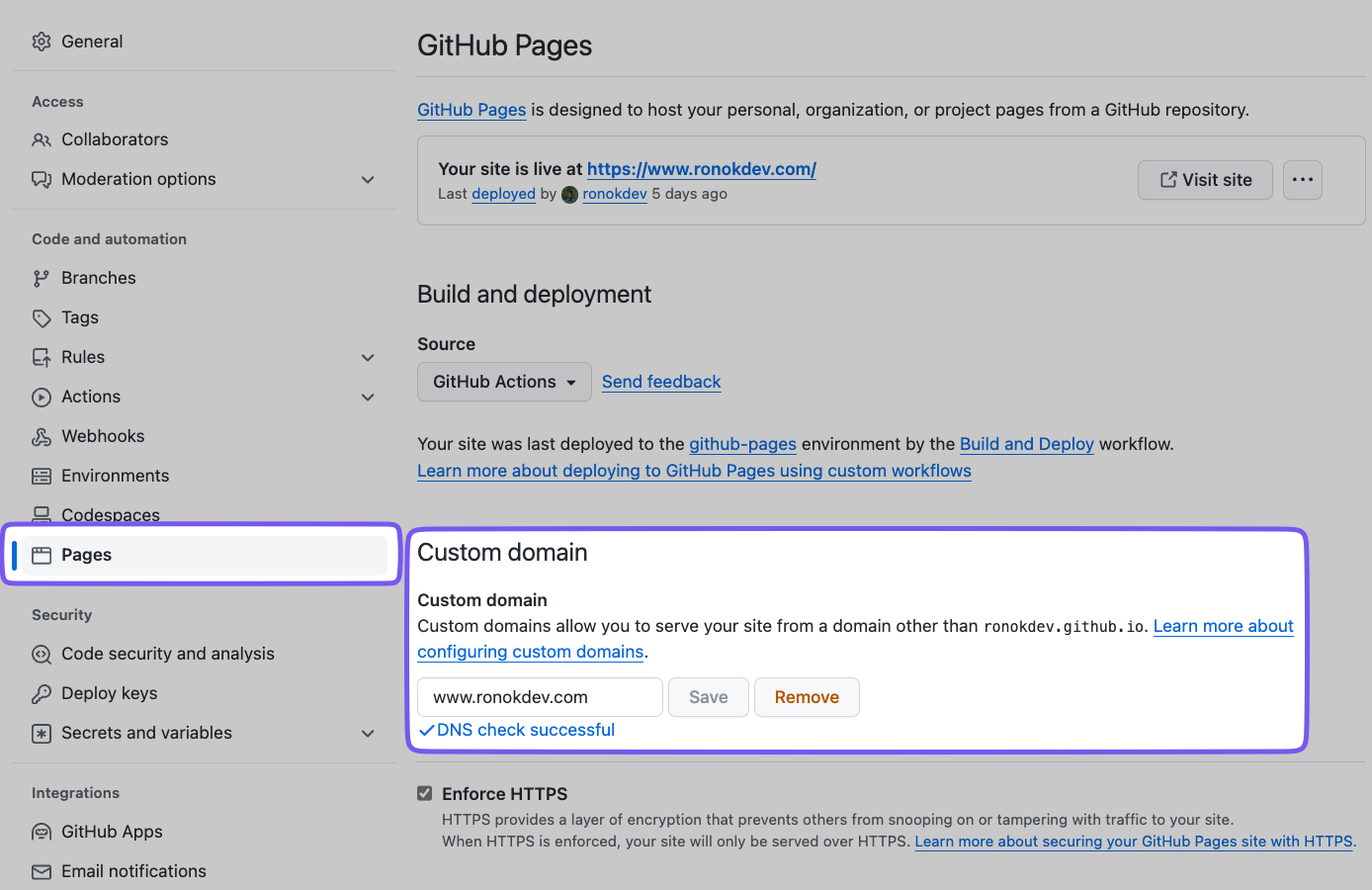
Task: Click the Tags label icon
Action: pos(42,317)
